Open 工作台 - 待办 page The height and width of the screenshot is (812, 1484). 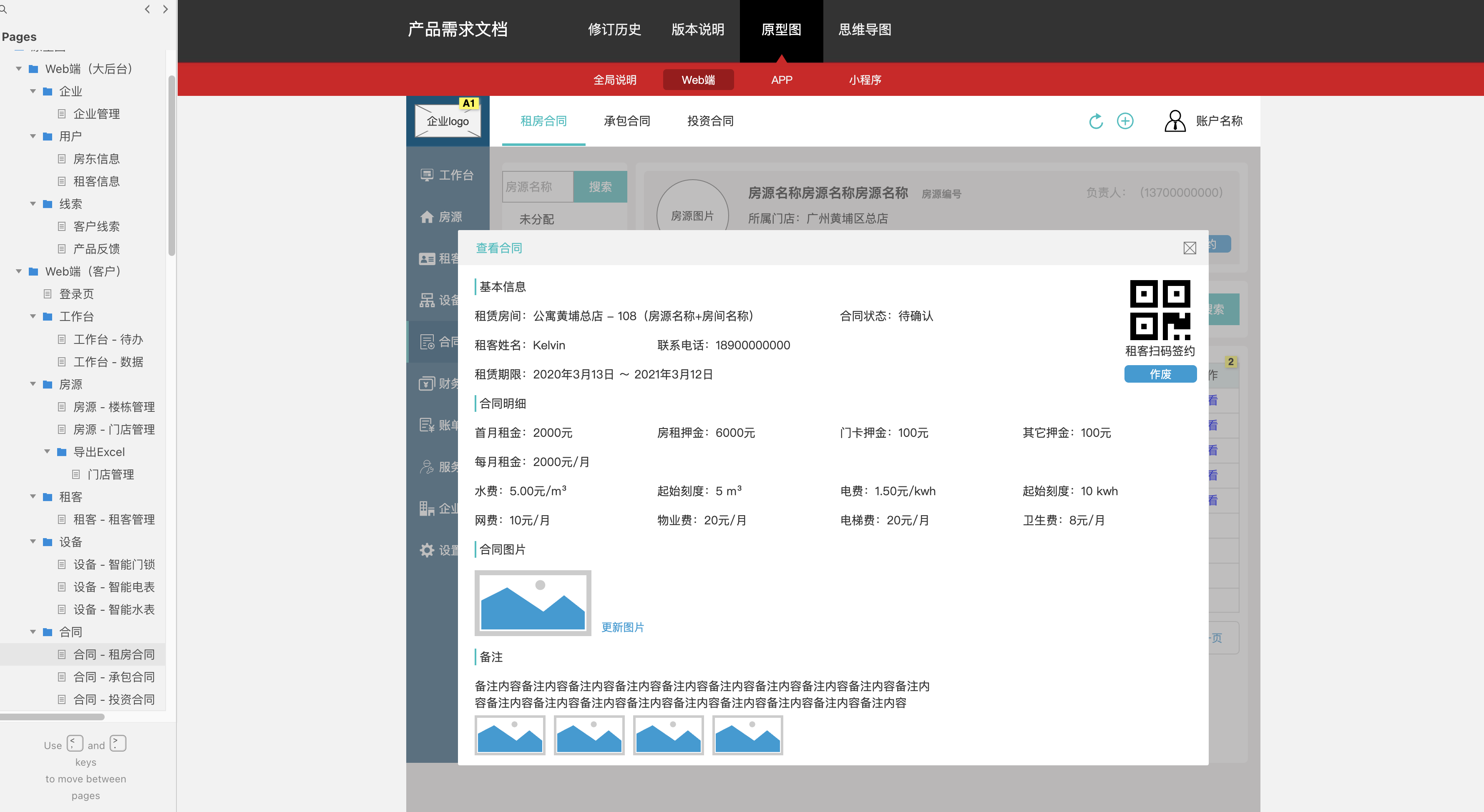point(108,339)
